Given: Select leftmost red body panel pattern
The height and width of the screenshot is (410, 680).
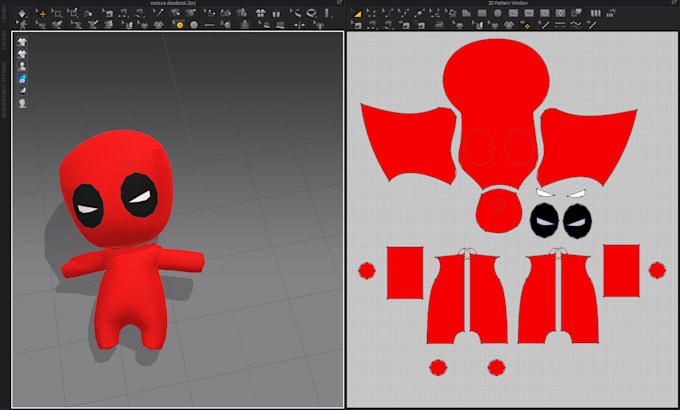Looking at the screenshot, I should (x=446, y=299).
